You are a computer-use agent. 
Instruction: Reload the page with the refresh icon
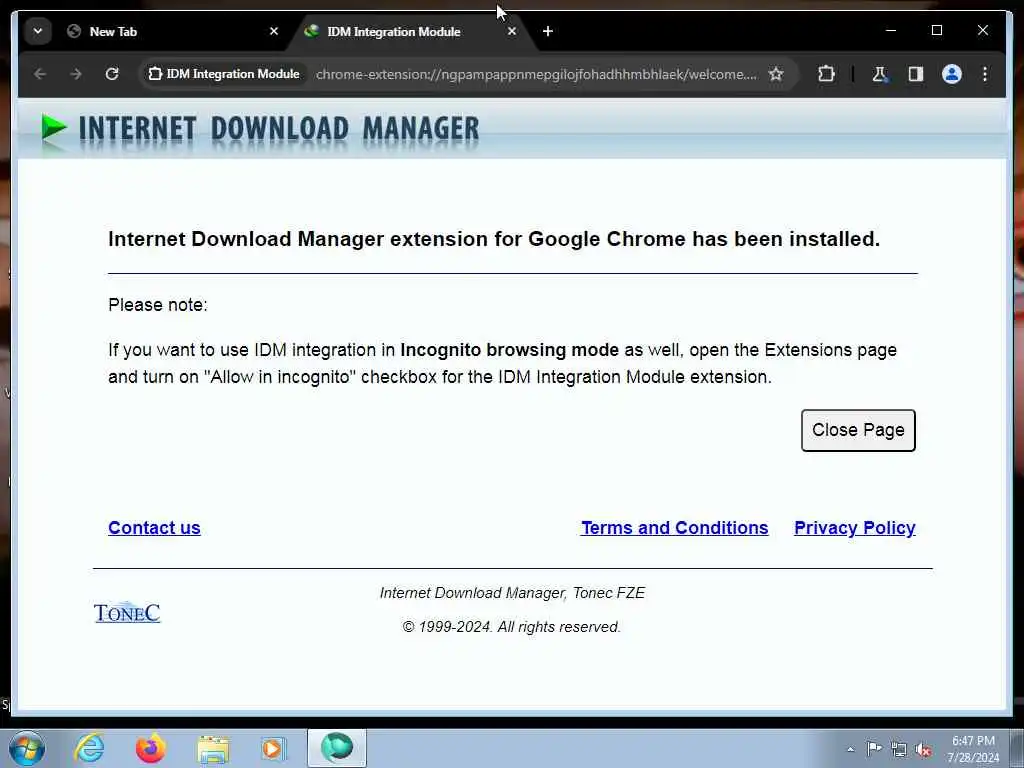(x=112, y=74)
